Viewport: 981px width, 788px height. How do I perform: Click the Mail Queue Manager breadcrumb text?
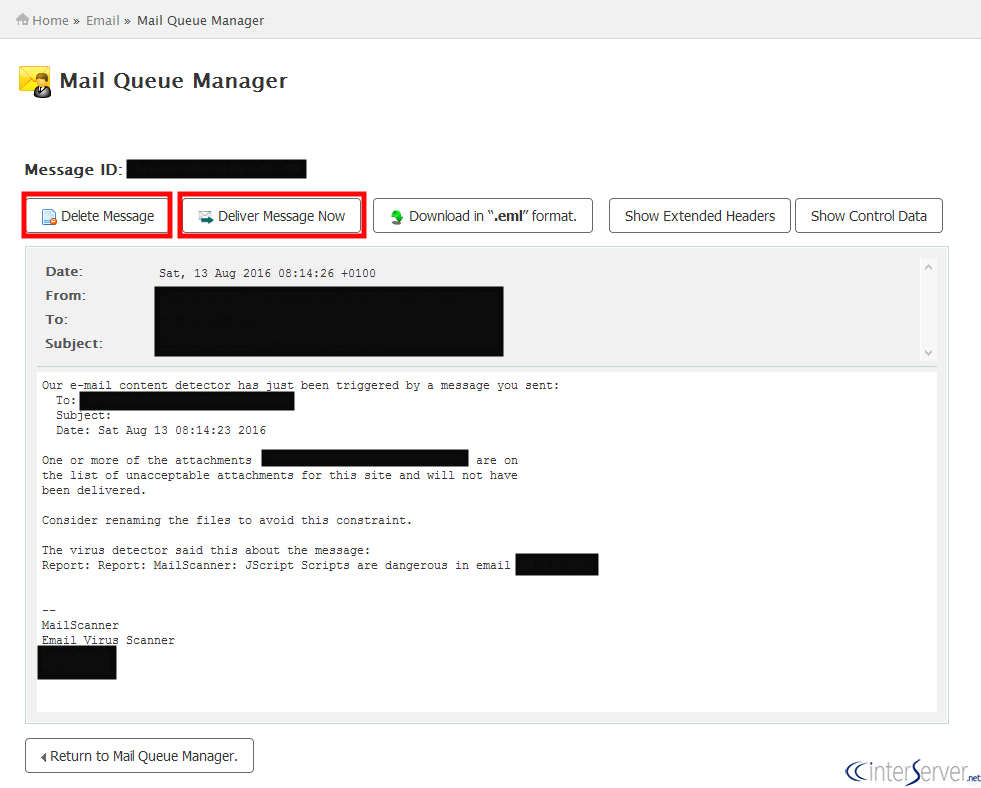[200, 20]
